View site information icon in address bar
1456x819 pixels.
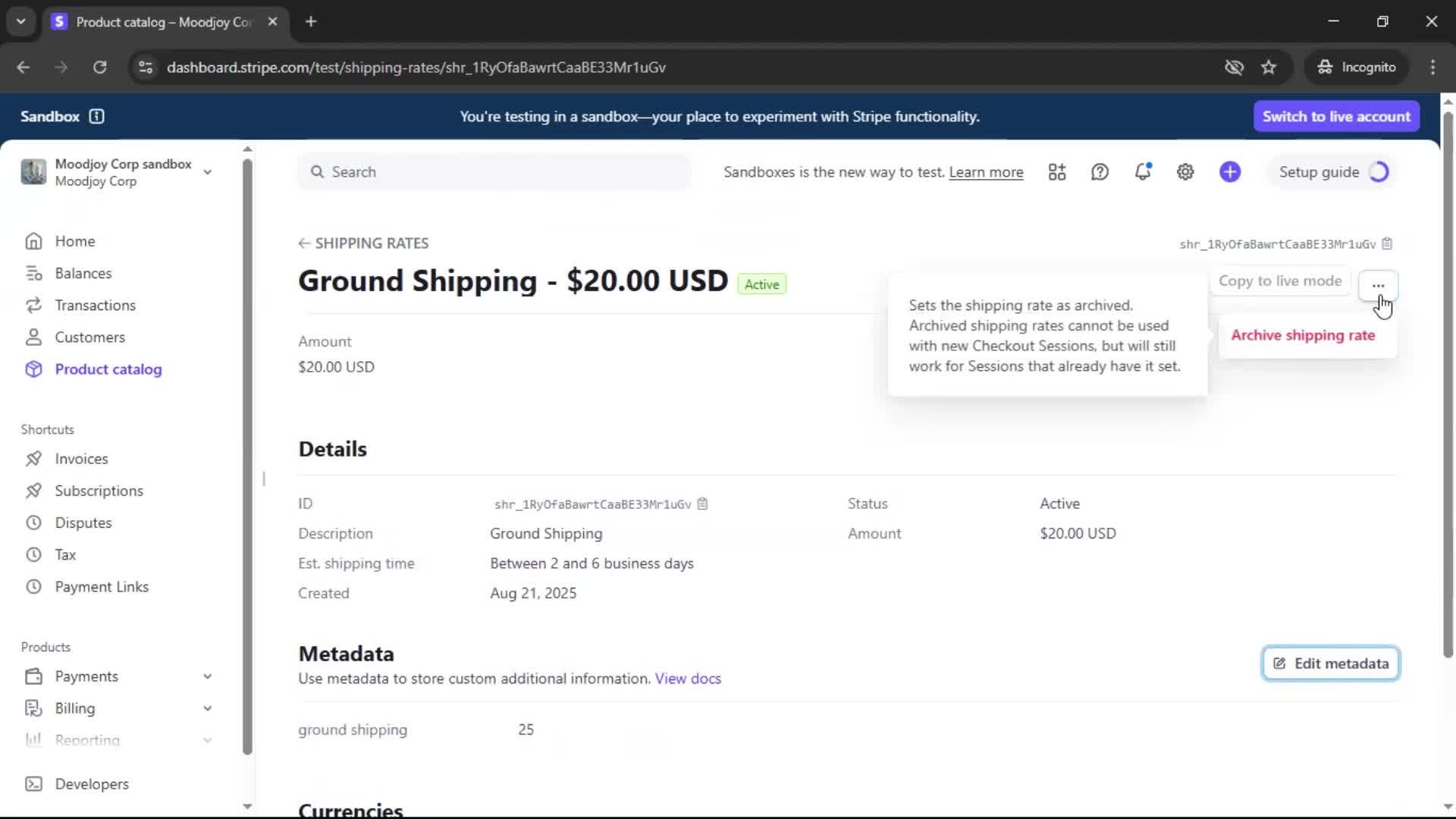[x=146, y=67]
